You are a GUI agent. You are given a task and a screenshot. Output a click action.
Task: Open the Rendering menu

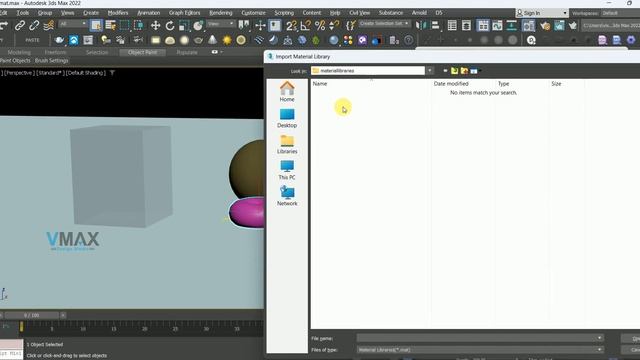coord(220,13)
